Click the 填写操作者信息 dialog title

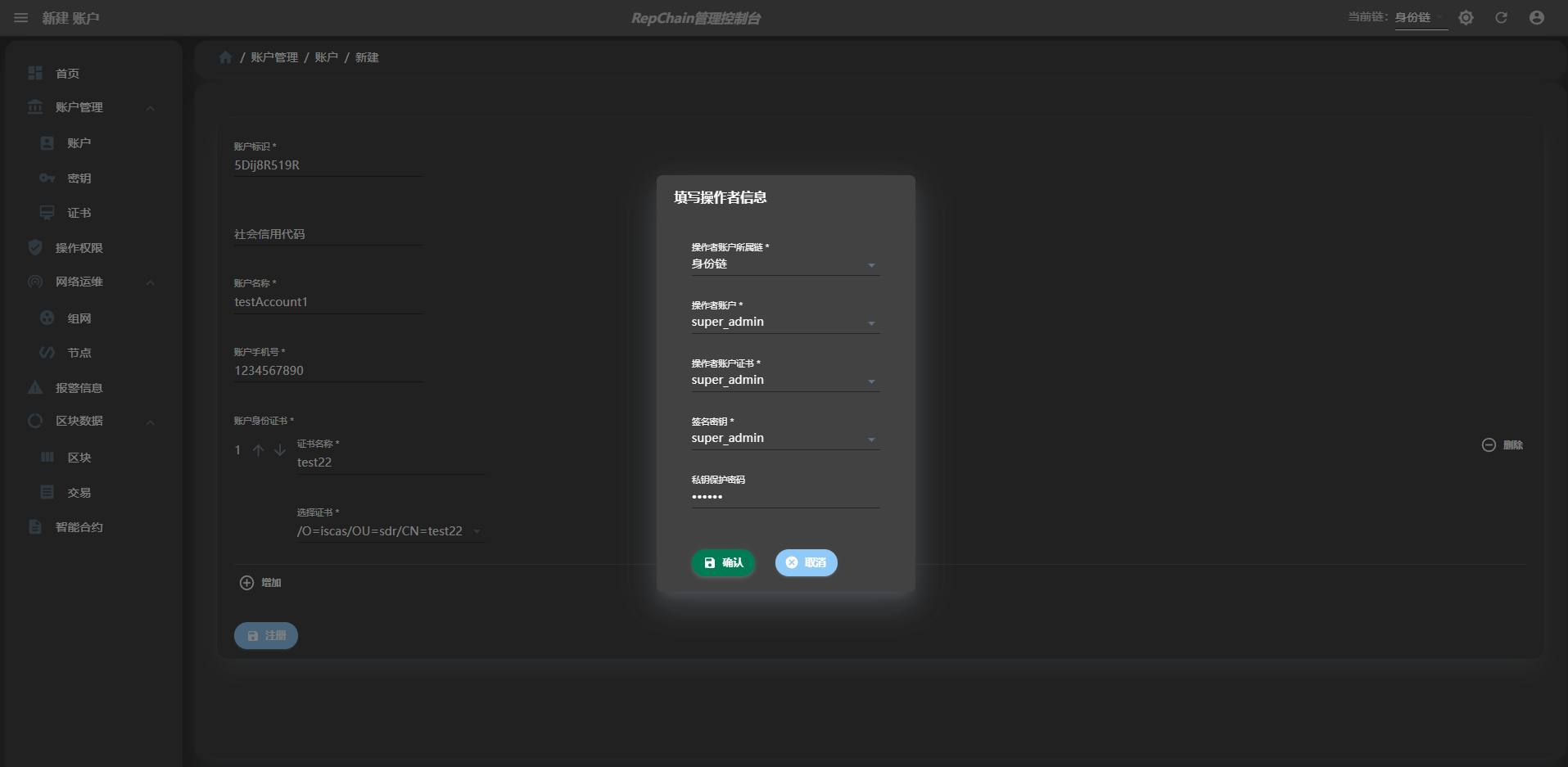pos(720,197)
